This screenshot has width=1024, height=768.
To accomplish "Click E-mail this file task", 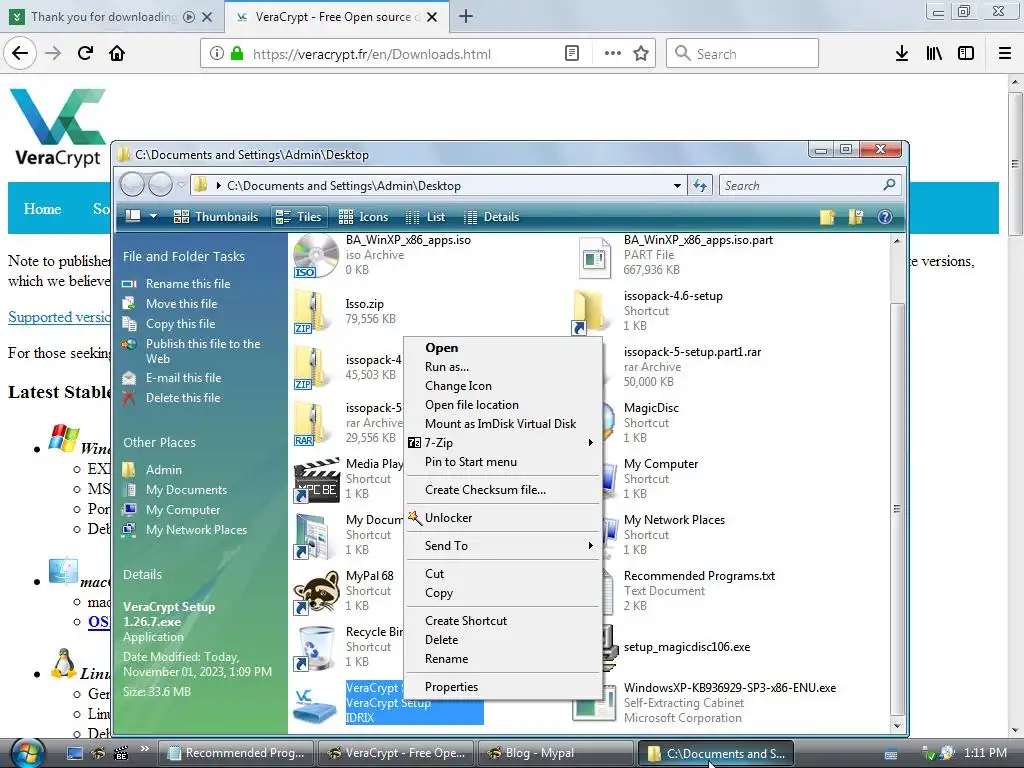I will point(184,377).
